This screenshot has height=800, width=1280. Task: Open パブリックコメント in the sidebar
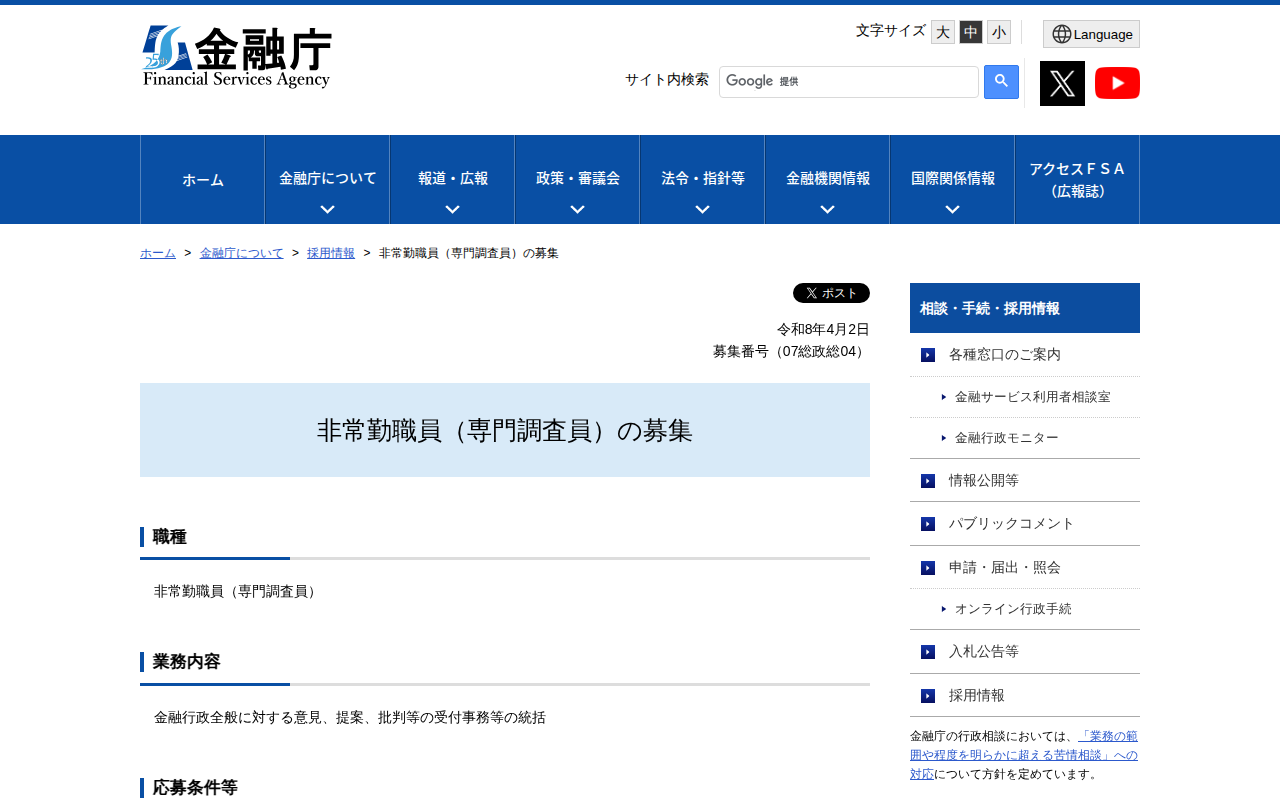[x=1025, y=523]
